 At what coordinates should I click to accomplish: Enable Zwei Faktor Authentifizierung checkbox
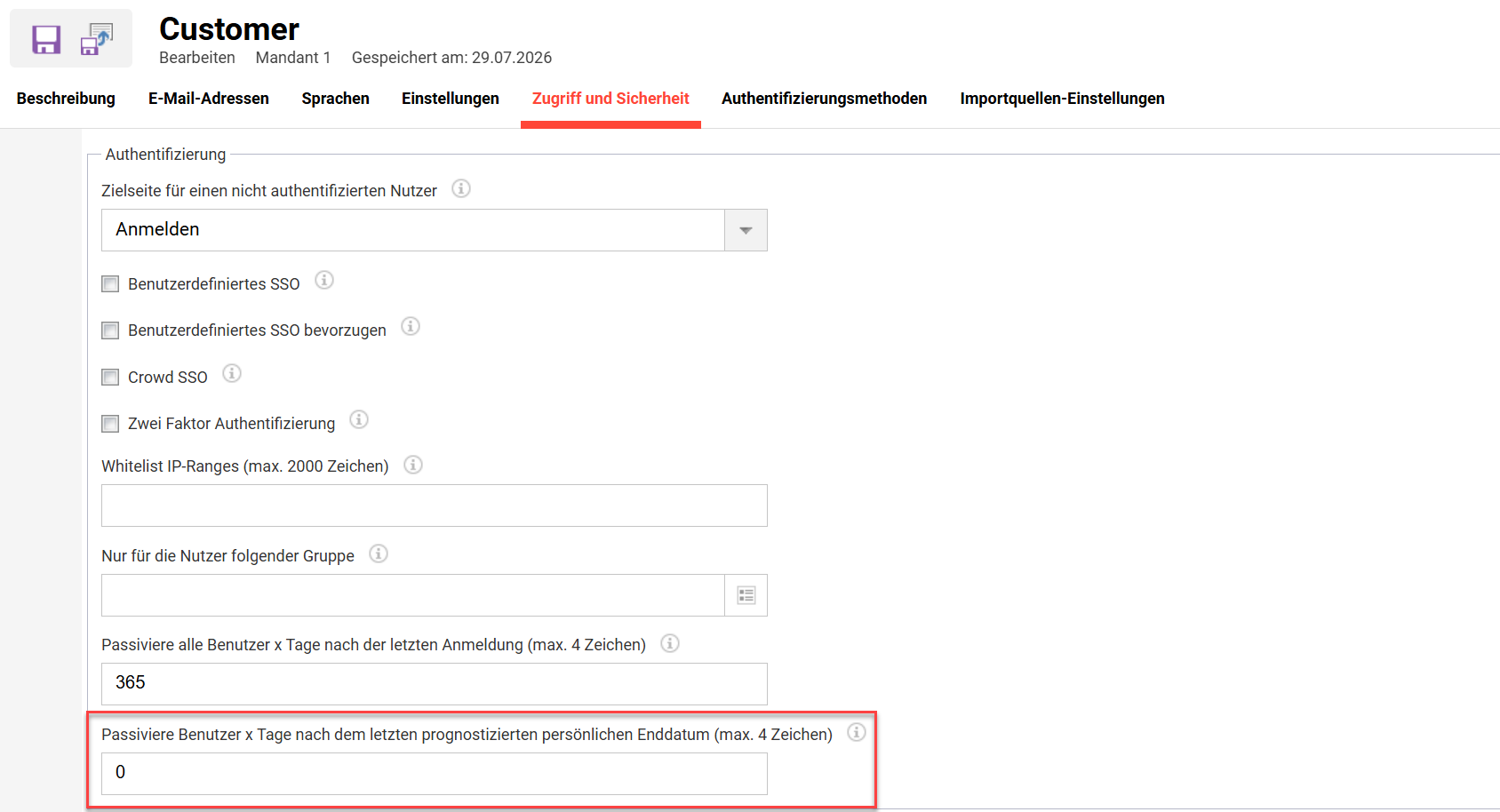tap(110, 424)
